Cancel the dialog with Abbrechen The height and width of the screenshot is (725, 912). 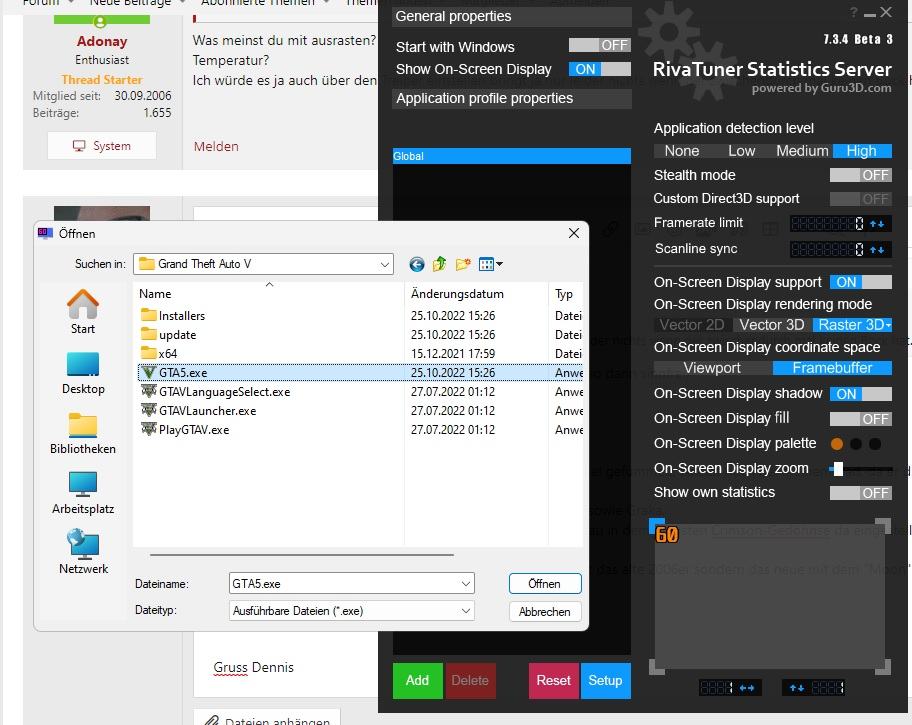pos(545,612)
